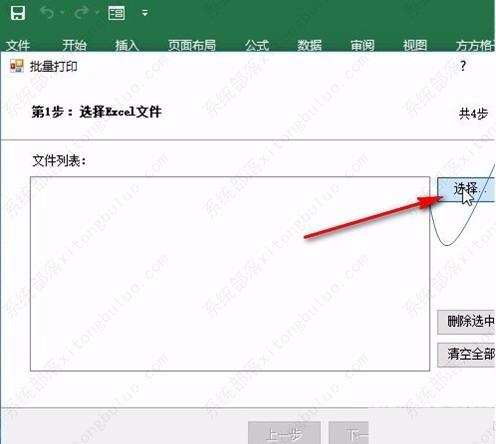The height and width of the screenshot is (444, 496).
Task: Switch to the 插入 ribbon tab
Action: [127, 45]
